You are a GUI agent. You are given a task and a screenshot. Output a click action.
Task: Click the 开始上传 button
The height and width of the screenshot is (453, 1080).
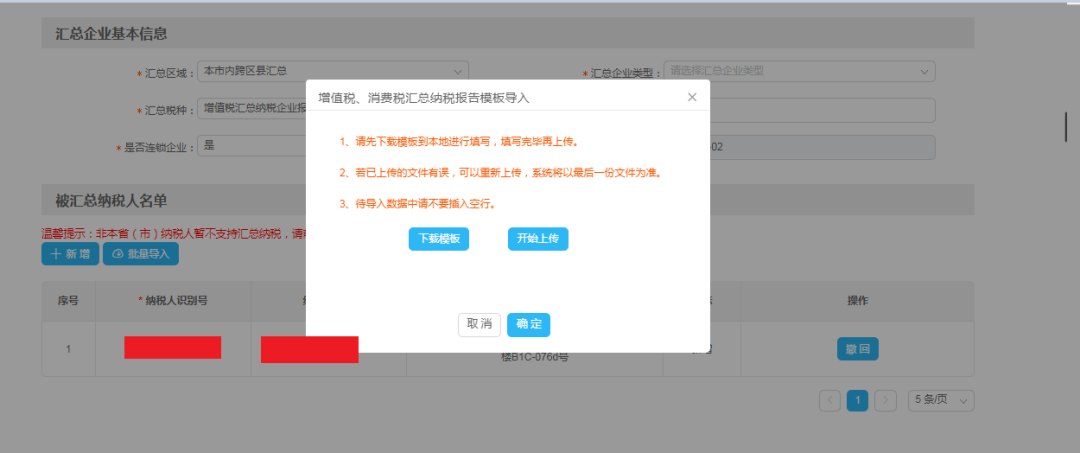point(538,239)
